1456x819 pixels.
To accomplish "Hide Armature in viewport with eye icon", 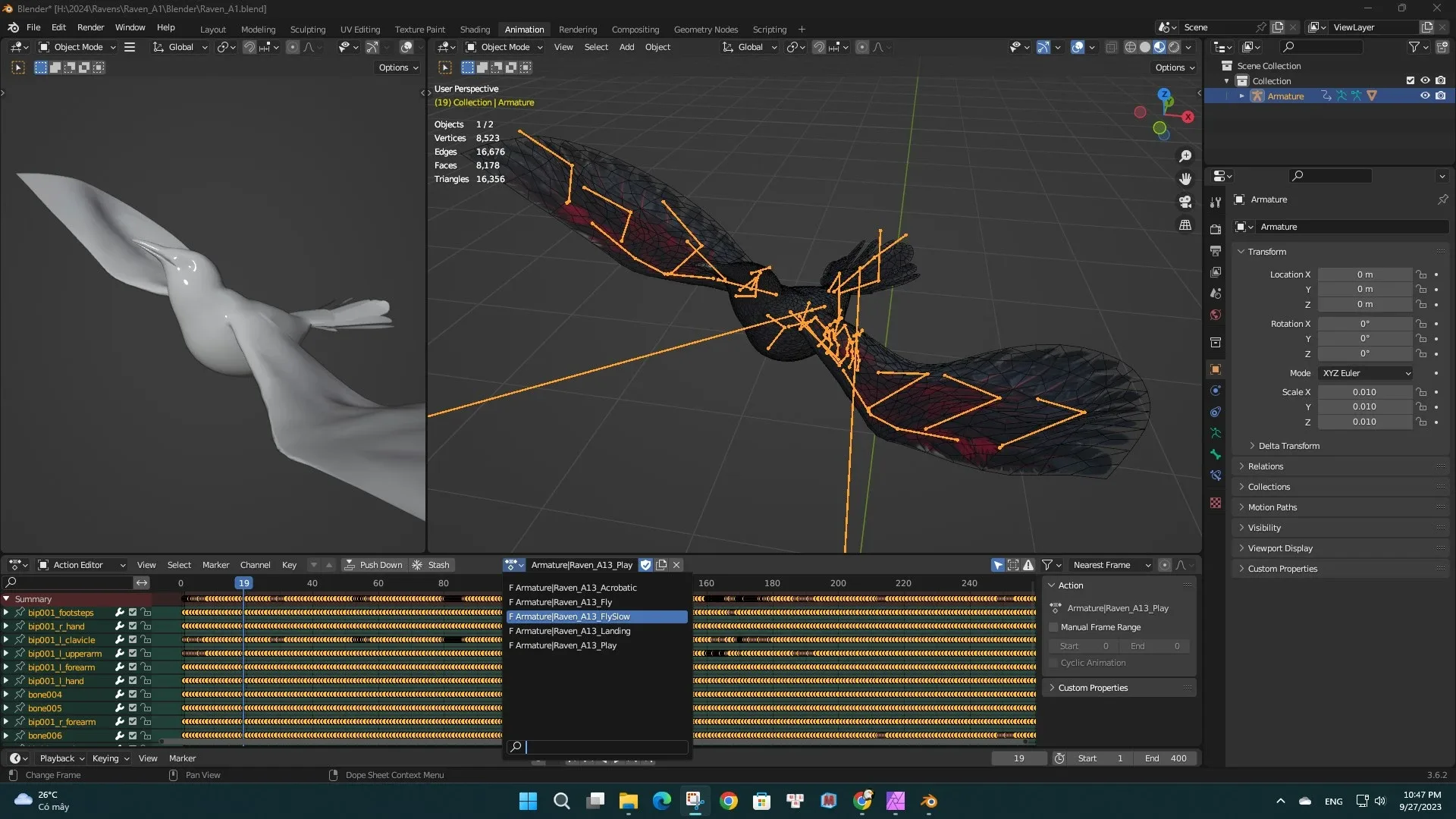I will click(1425, 96).
